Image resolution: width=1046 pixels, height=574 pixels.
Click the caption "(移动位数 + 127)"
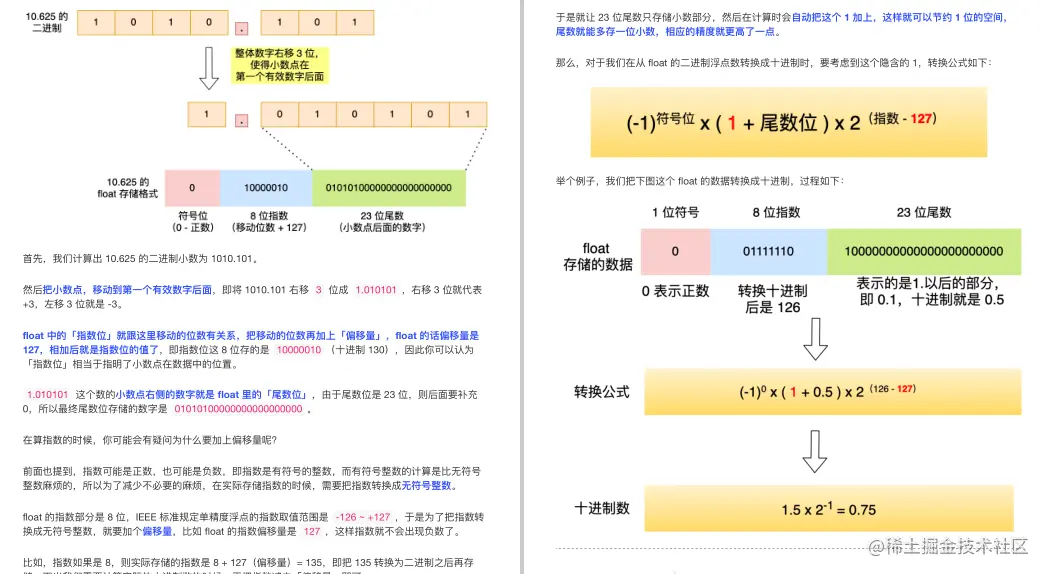coord(269,228)
